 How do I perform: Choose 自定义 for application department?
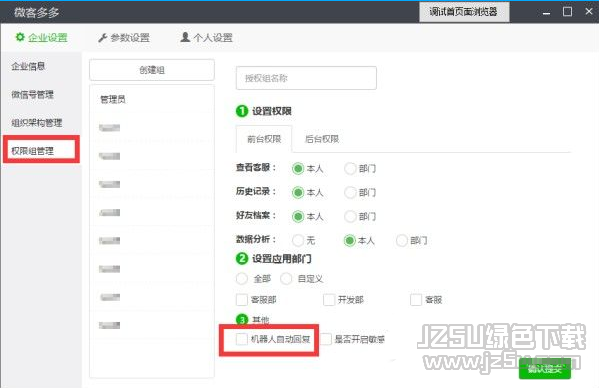(286, 279)
